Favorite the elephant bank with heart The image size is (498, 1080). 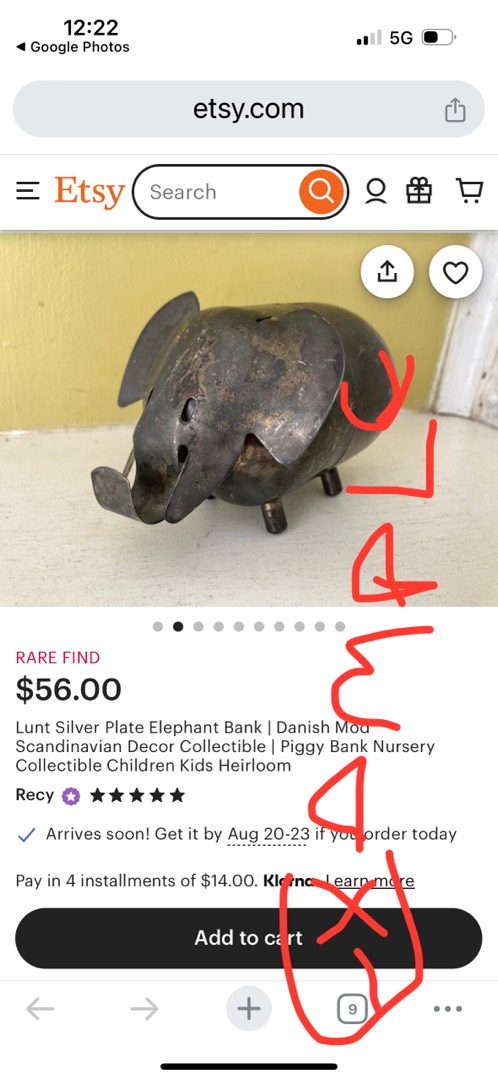455,272
